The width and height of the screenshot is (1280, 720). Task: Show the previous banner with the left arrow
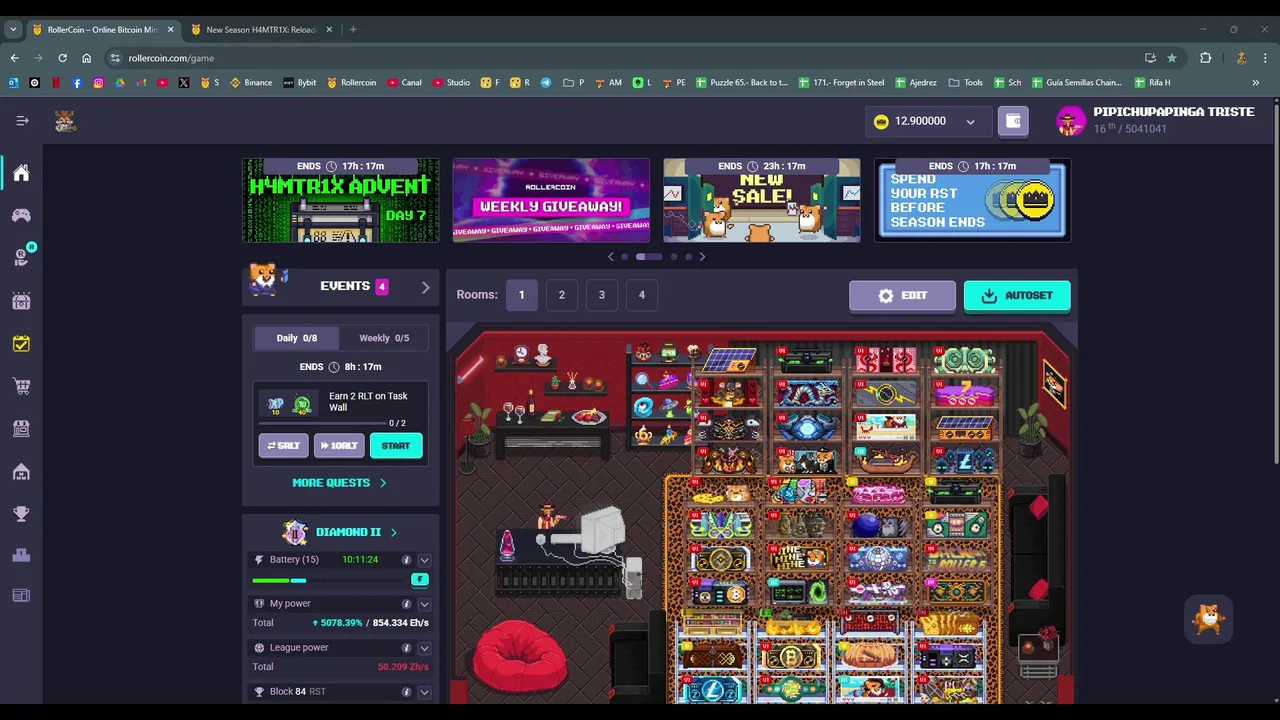pyautogui.click(x=611, y=257)
